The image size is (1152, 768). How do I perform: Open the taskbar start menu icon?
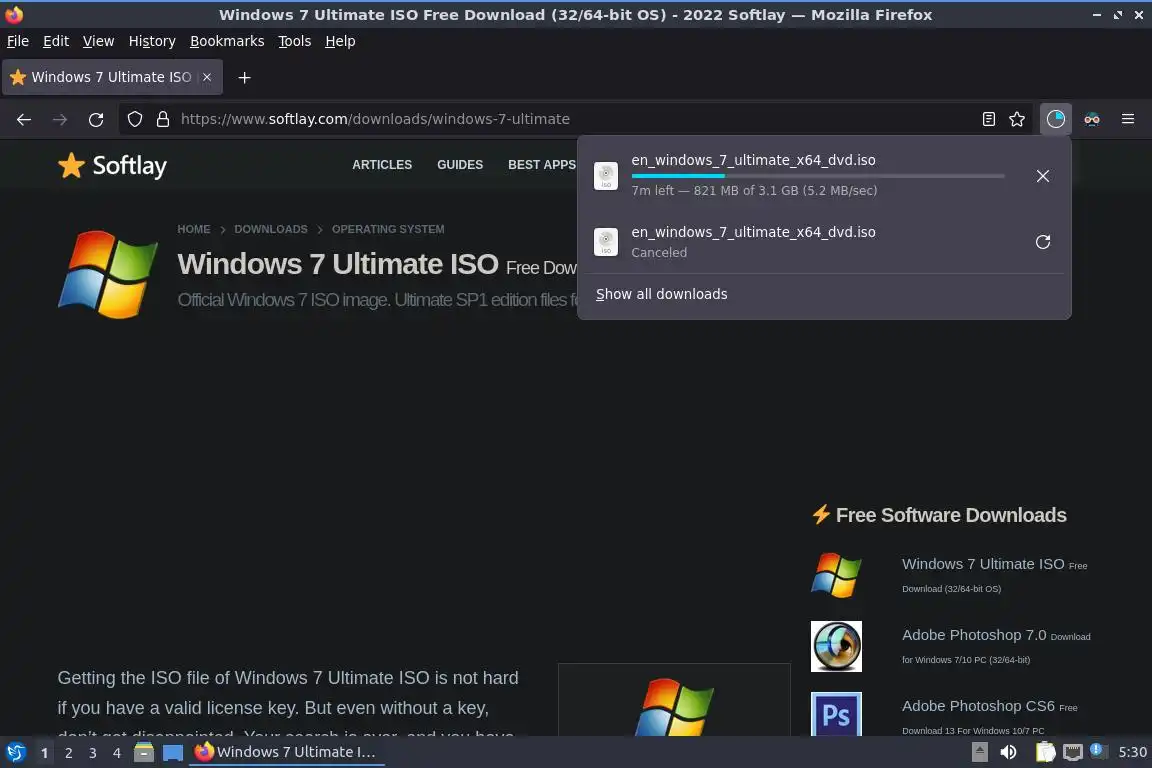point(16,753)
